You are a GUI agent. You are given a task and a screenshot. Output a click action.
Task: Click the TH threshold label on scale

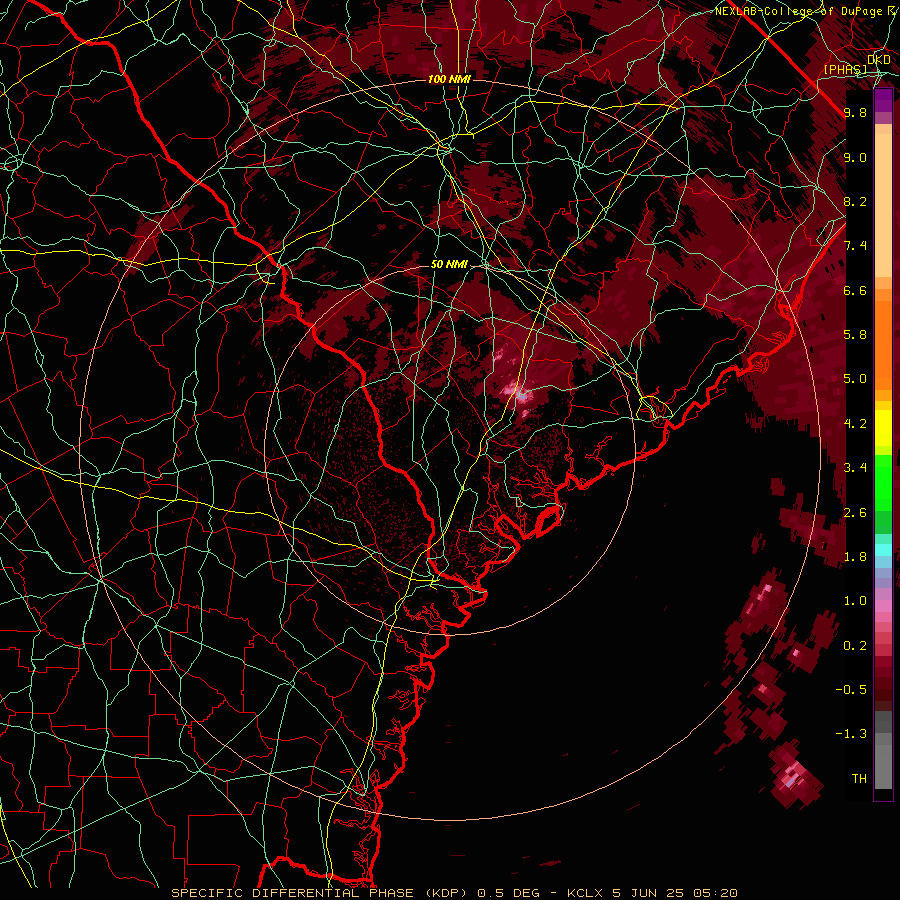[x=859, y=778]
